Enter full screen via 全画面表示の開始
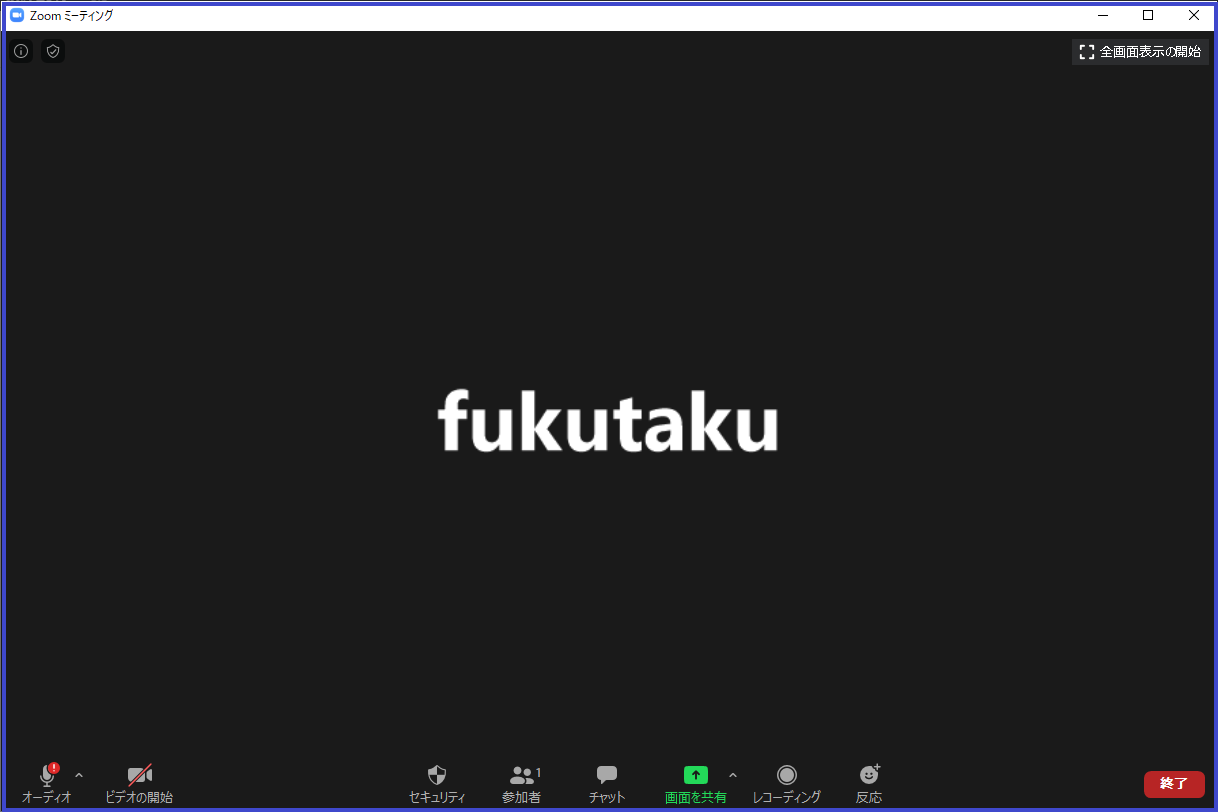This screenshot has width=1218, height=812. pos(1140,52)
